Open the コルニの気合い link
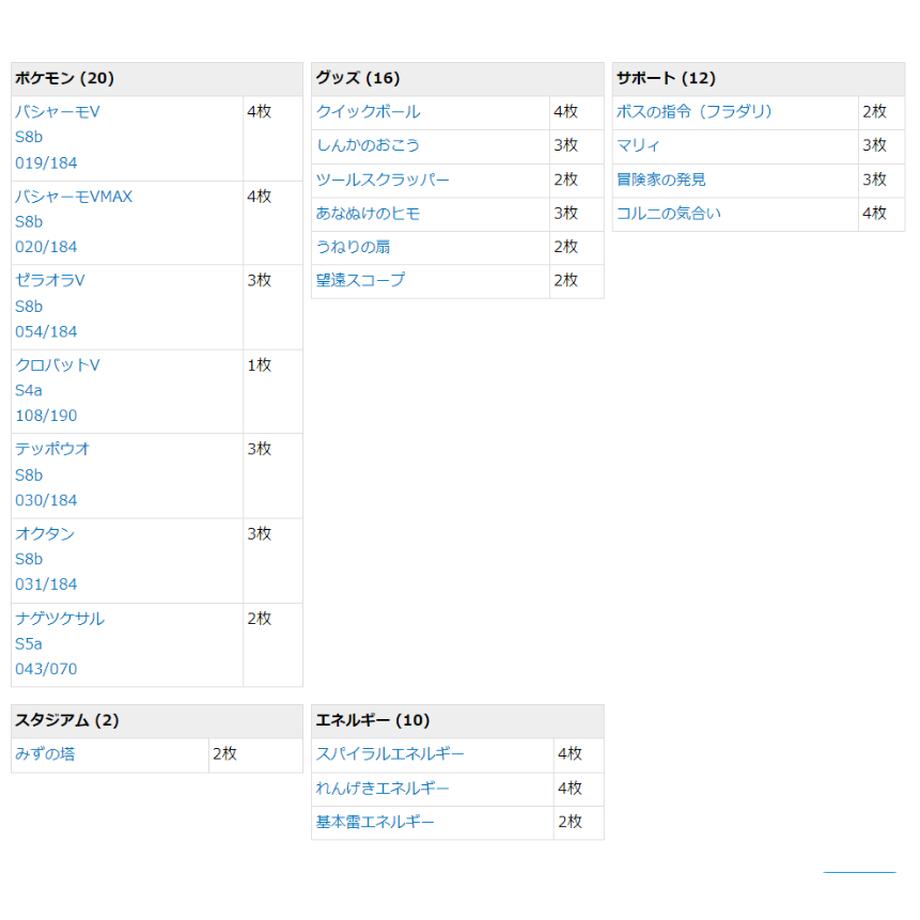 pyautogui.click(x=669, y=213)
